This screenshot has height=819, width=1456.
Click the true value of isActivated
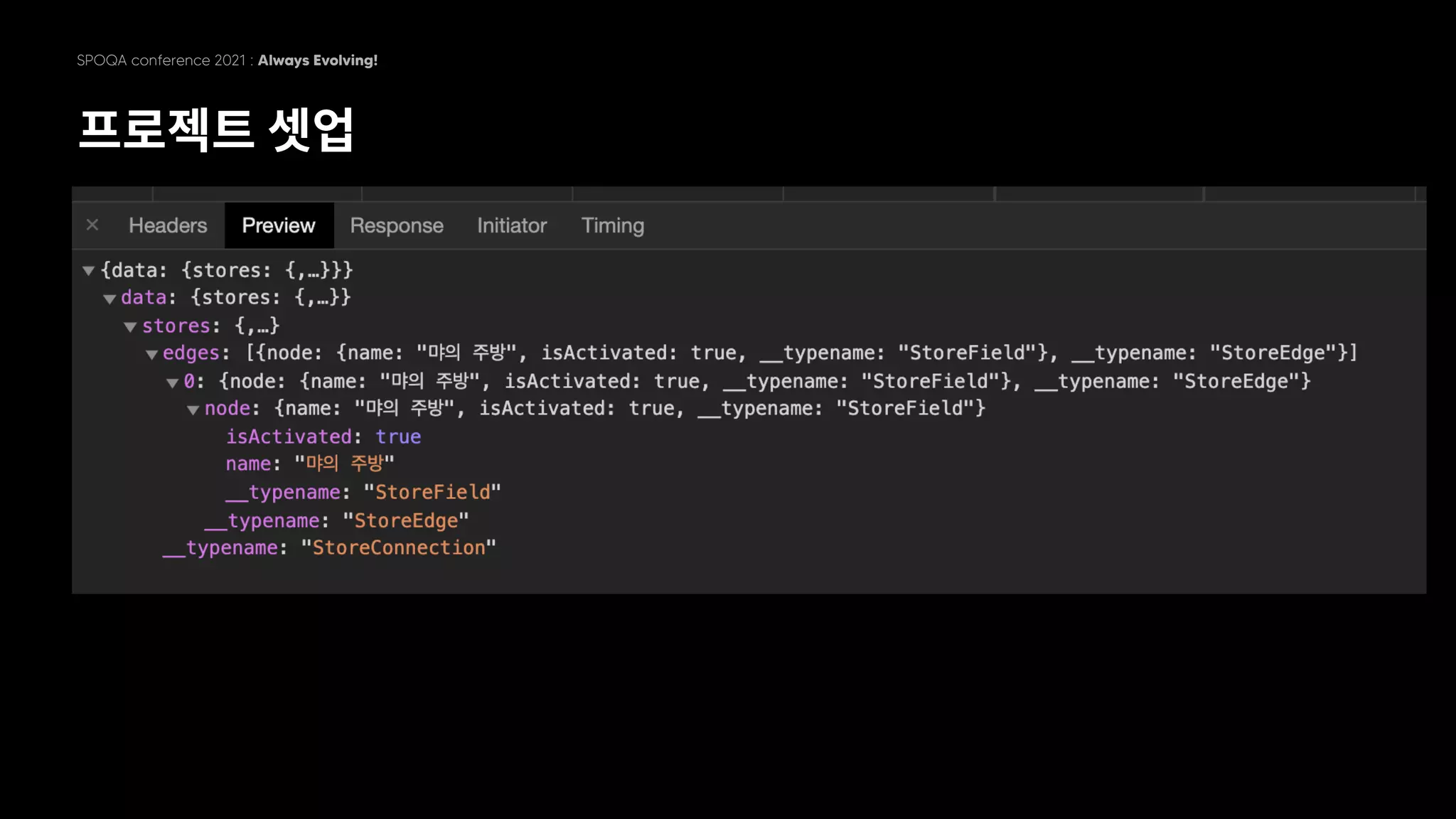click(398, 437)
